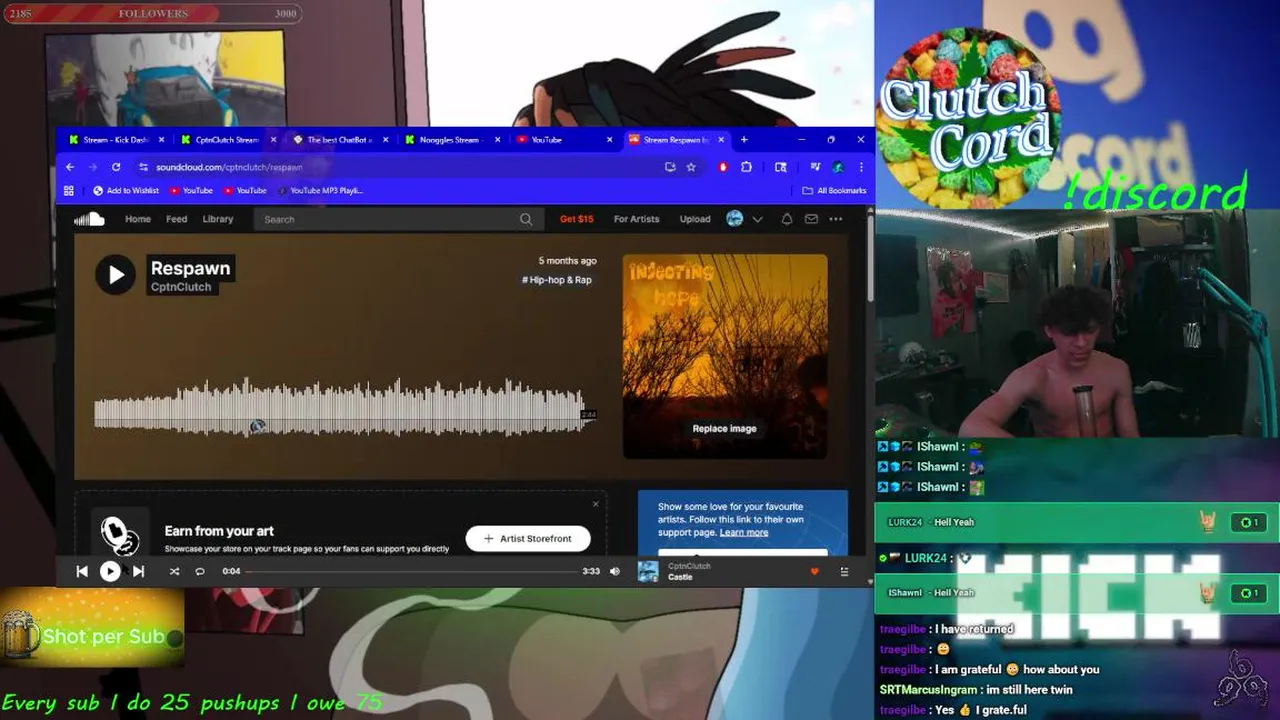Open the notifications bell
The image size is (1280, 720).
pyautogui.click(x=787, y=219)
